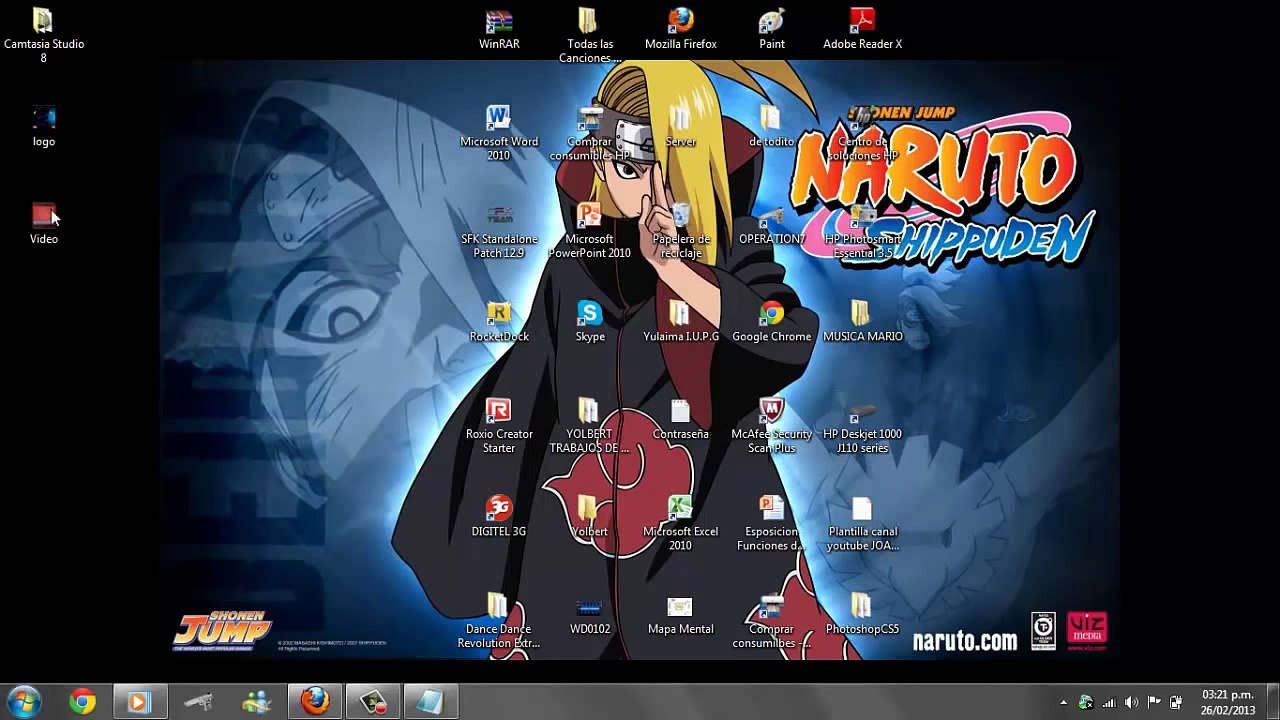Select the Plantilla canal youtube file
1280x720 pixels.
(x=862, y=523)
